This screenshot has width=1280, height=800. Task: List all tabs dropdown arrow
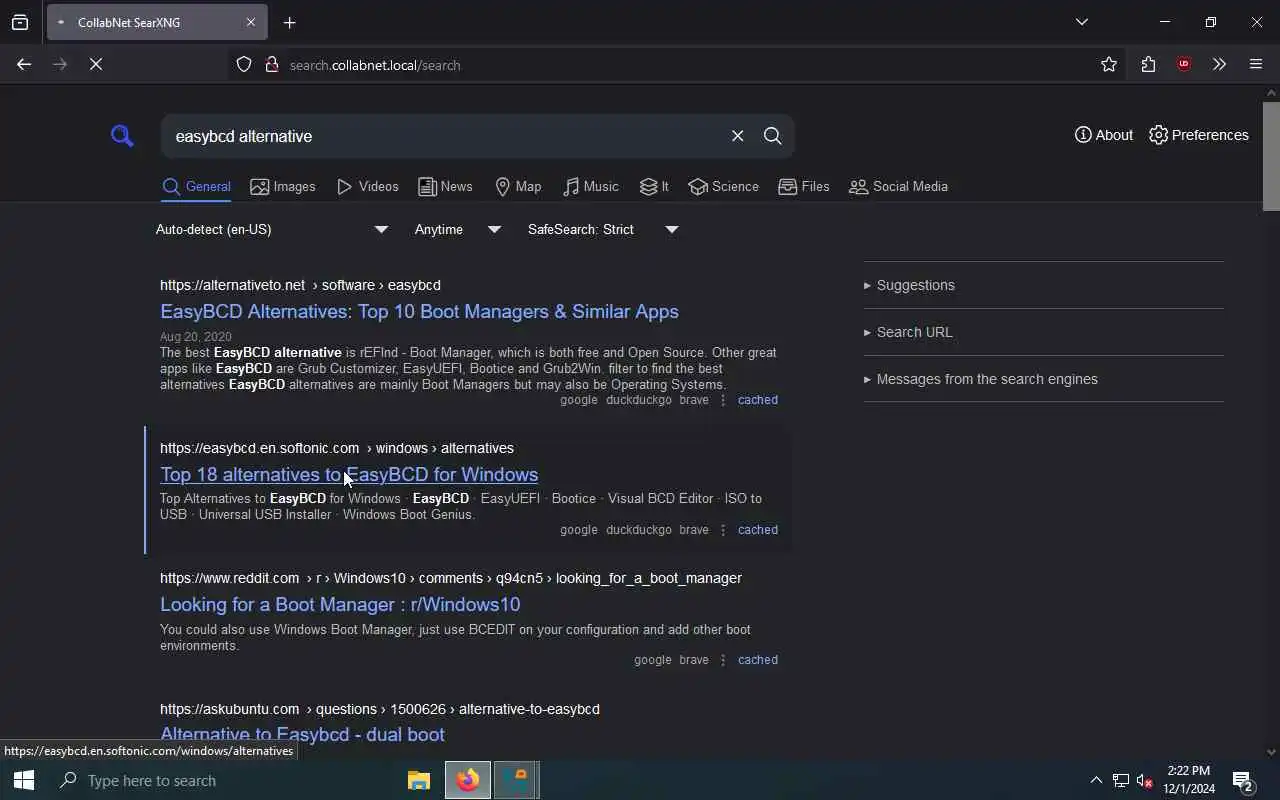point(1081,22)
